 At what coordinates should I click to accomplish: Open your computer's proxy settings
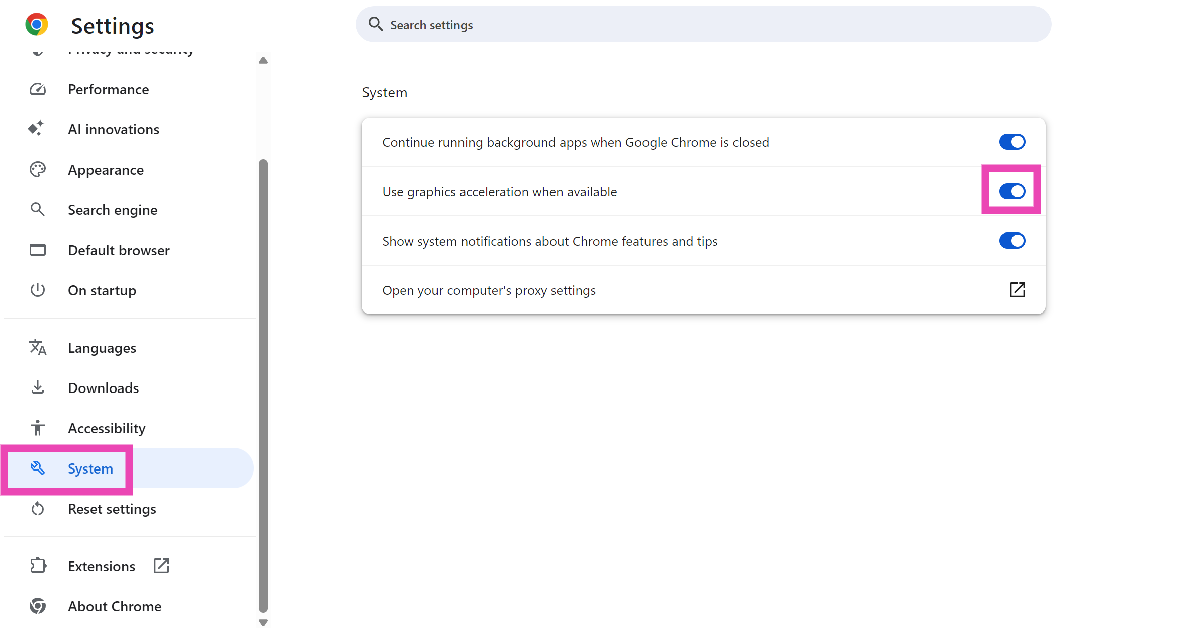(1016, 290)
